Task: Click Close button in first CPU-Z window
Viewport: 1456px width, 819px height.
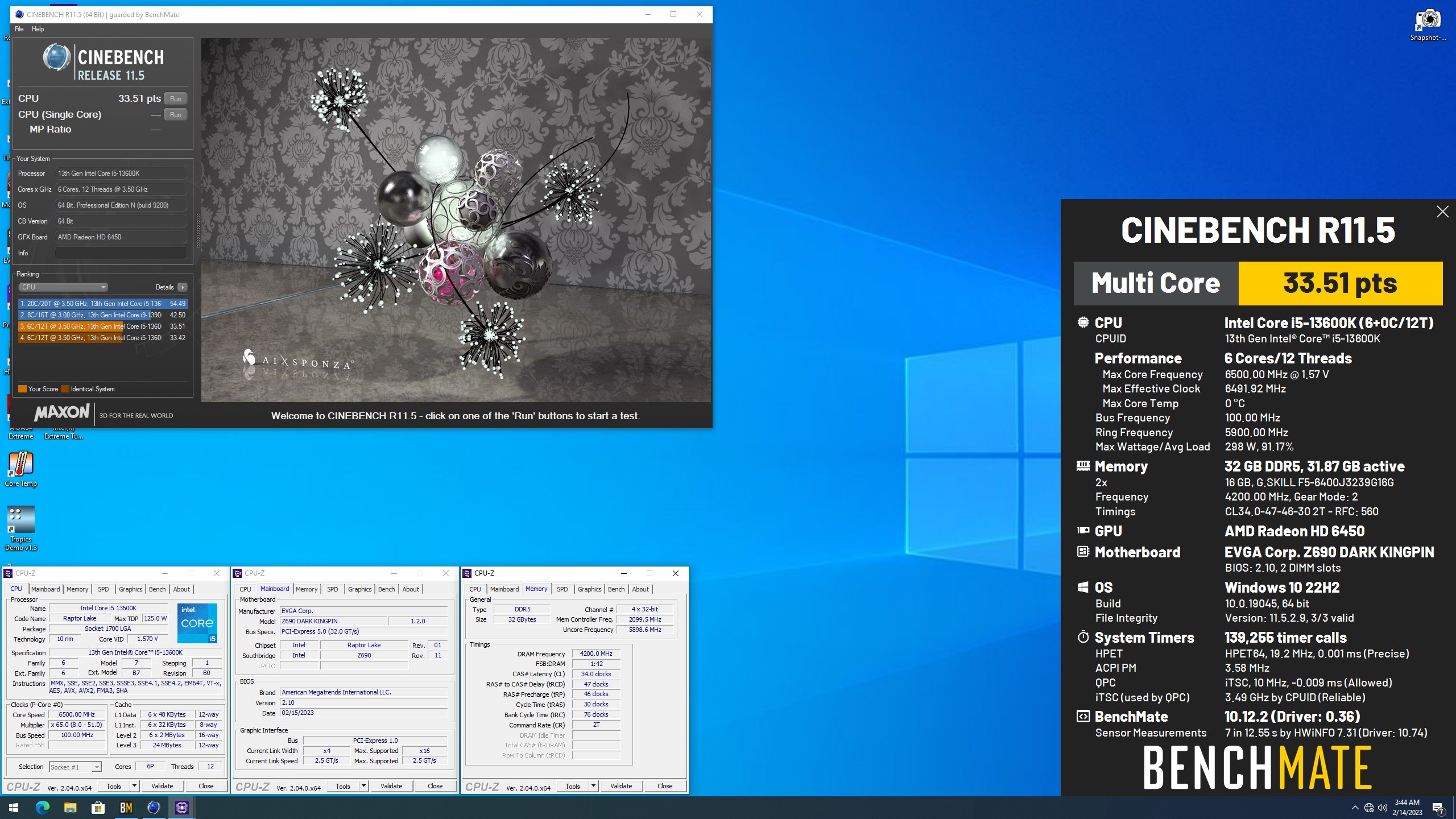Action: pos(206,786)
